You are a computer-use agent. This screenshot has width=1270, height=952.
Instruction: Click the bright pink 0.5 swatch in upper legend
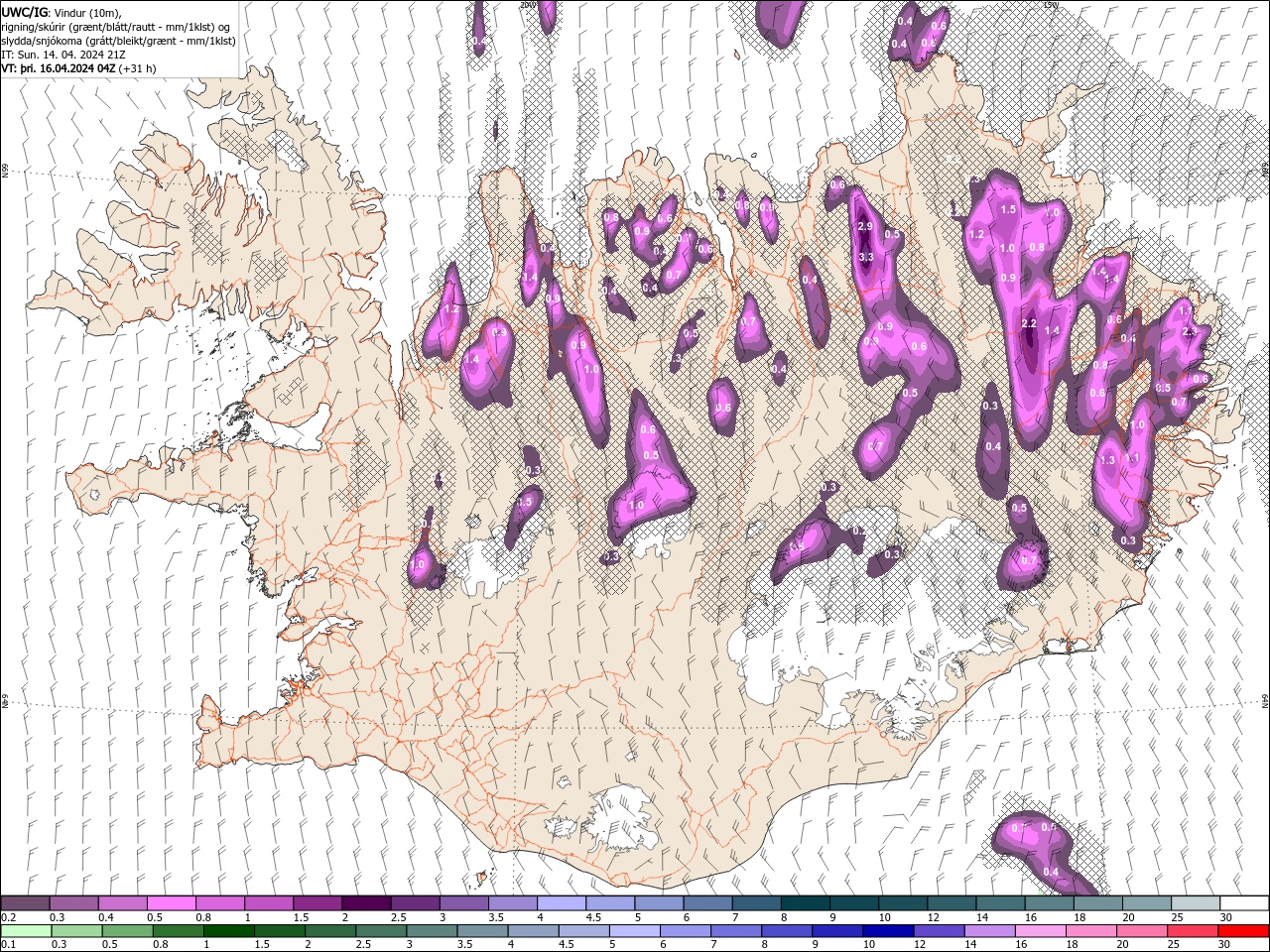pyautogui.click(x=171, y=903)
